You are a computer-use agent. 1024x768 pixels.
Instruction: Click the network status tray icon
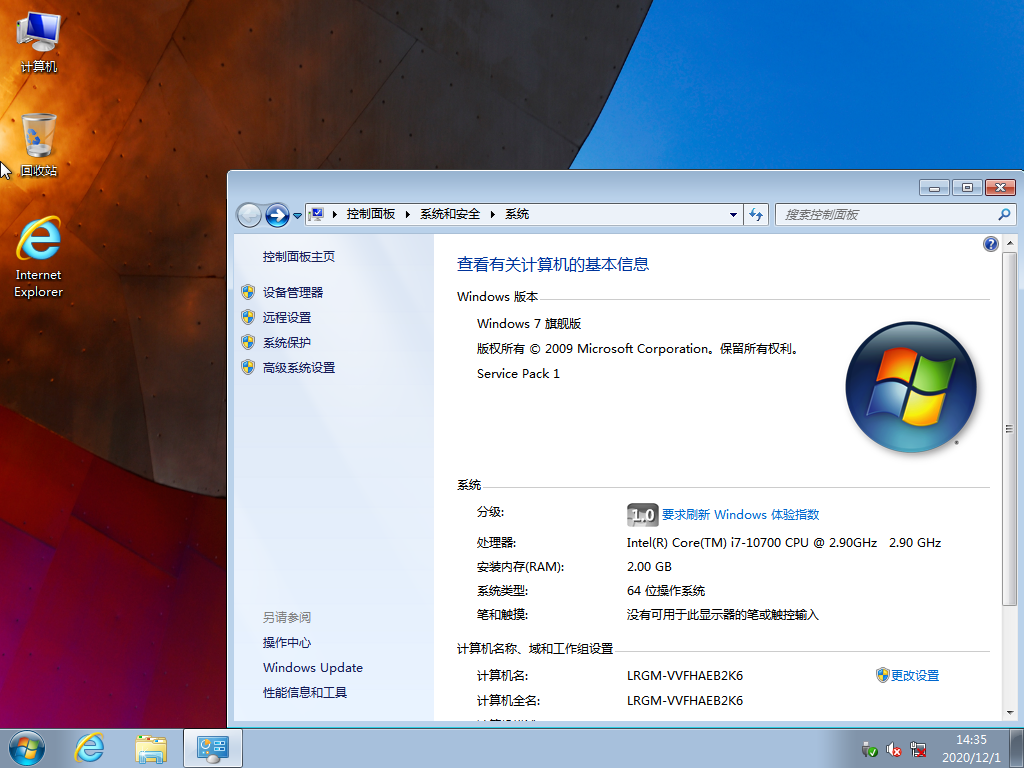[x=918, y=749]
